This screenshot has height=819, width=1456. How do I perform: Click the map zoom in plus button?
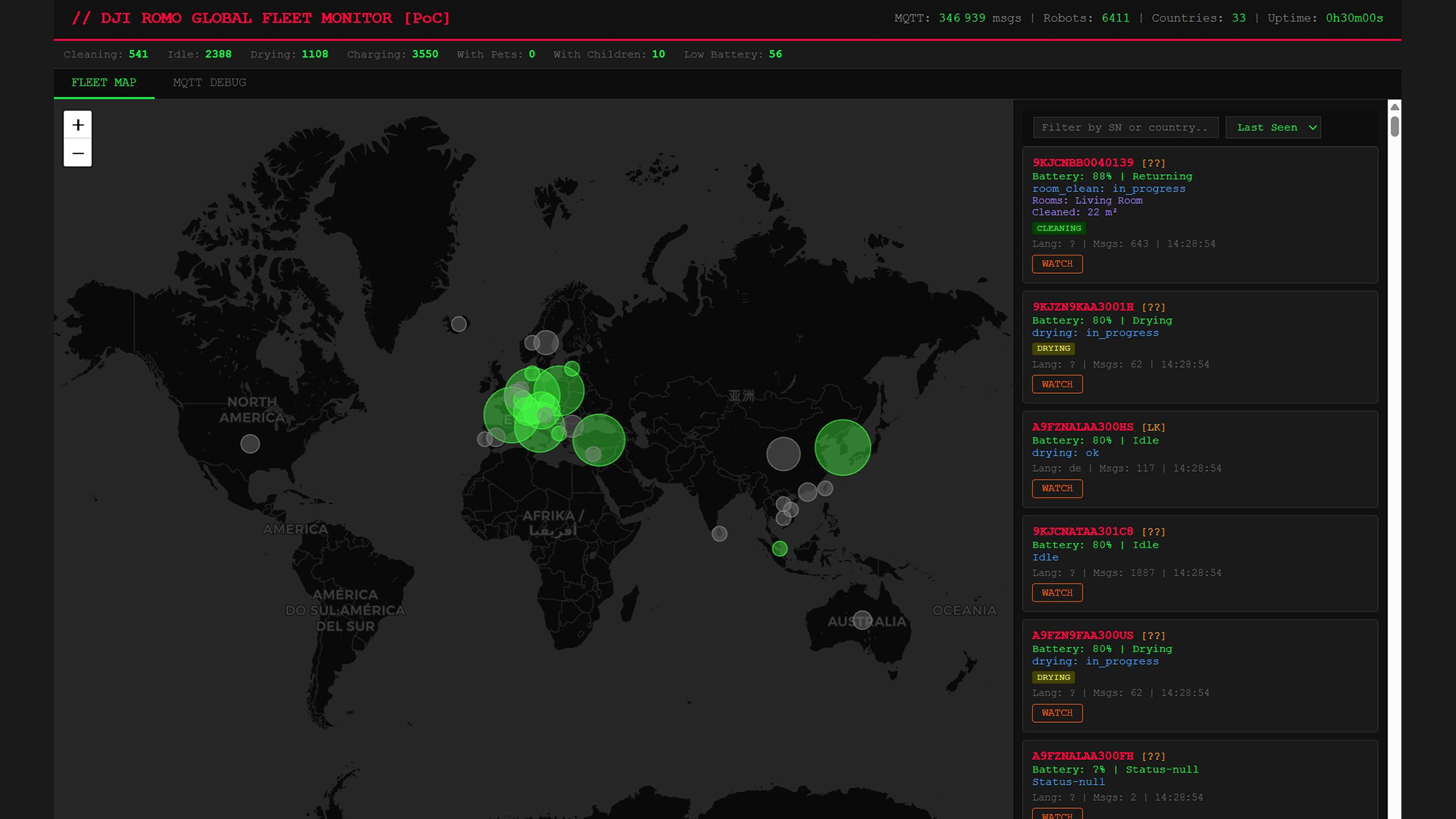pyautogui.click(x=78, y=125)
